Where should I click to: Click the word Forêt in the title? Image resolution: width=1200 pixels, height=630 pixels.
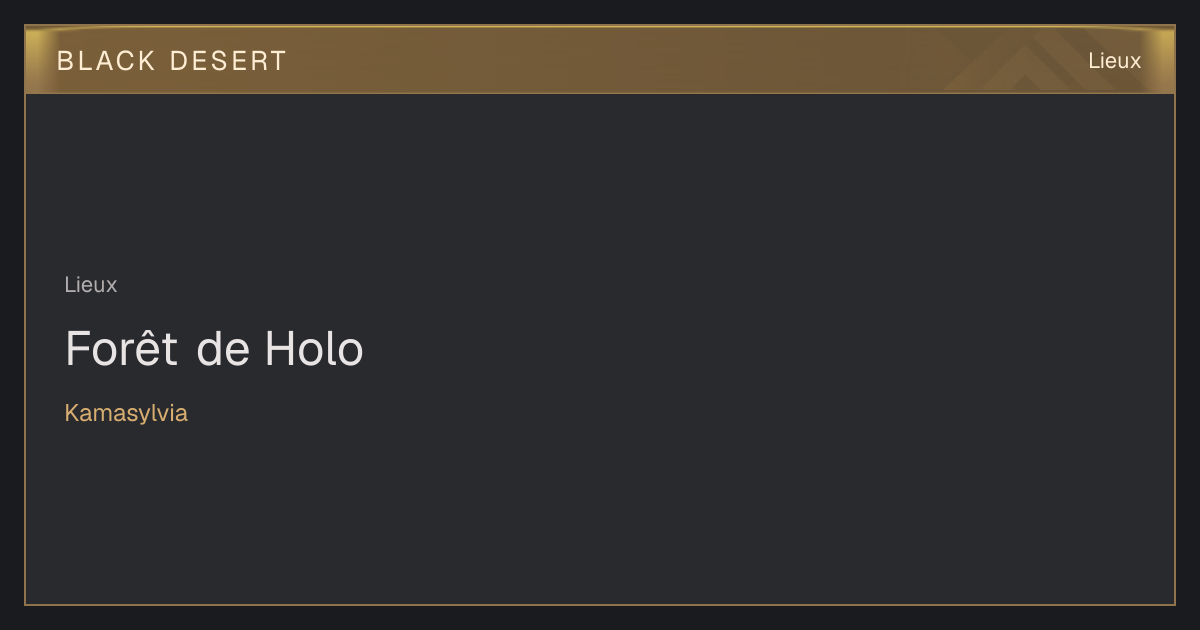[x=122, y=349]
